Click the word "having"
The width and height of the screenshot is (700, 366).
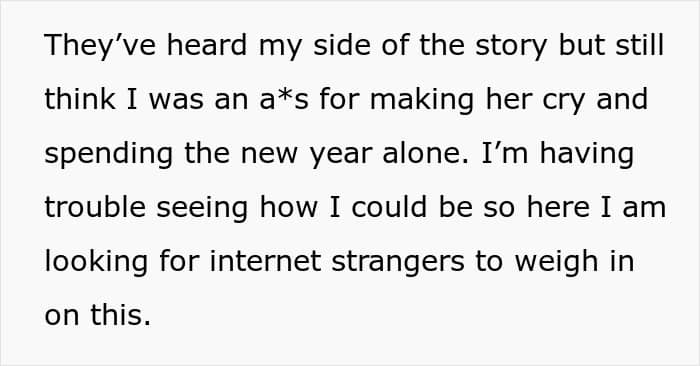(587, 155)
